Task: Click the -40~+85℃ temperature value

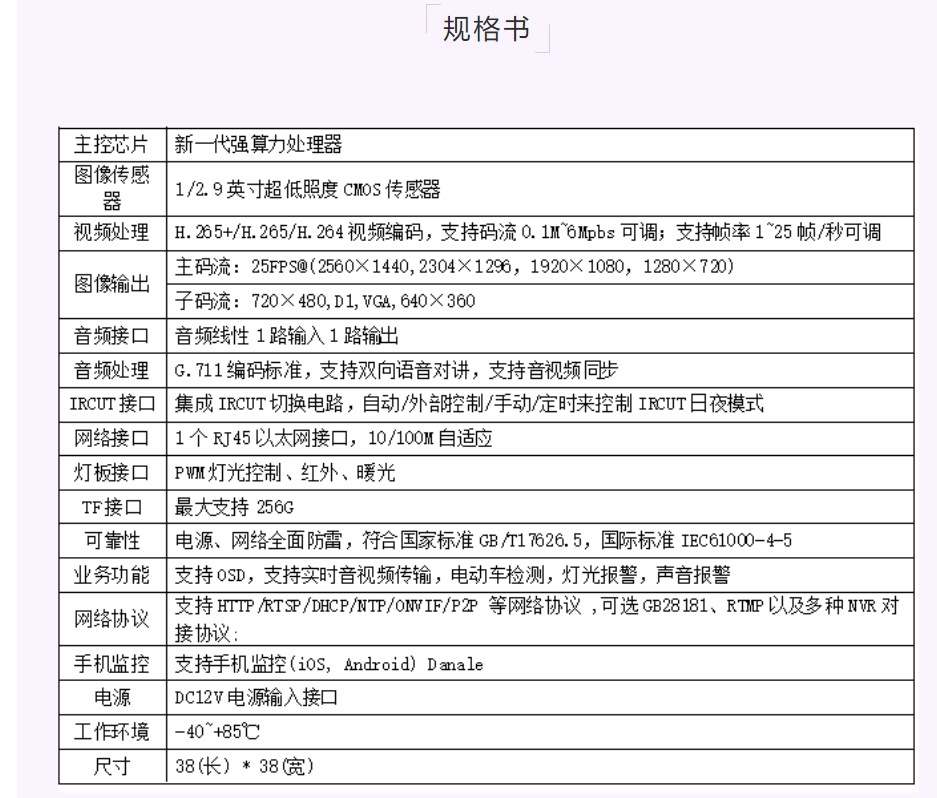Action: 217,732
